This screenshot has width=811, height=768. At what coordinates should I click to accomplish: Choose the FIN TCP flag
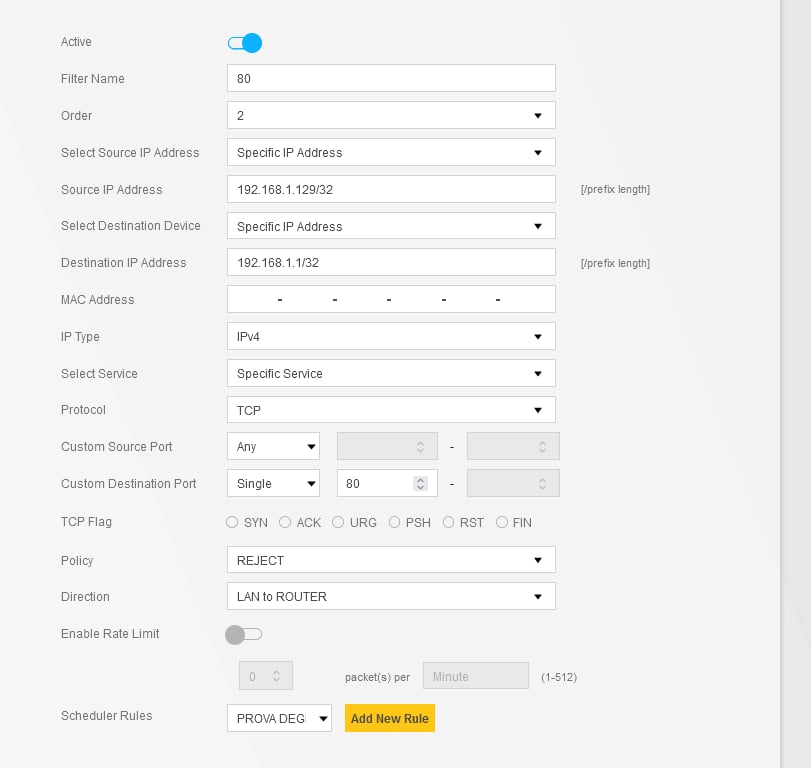[502, 522]
